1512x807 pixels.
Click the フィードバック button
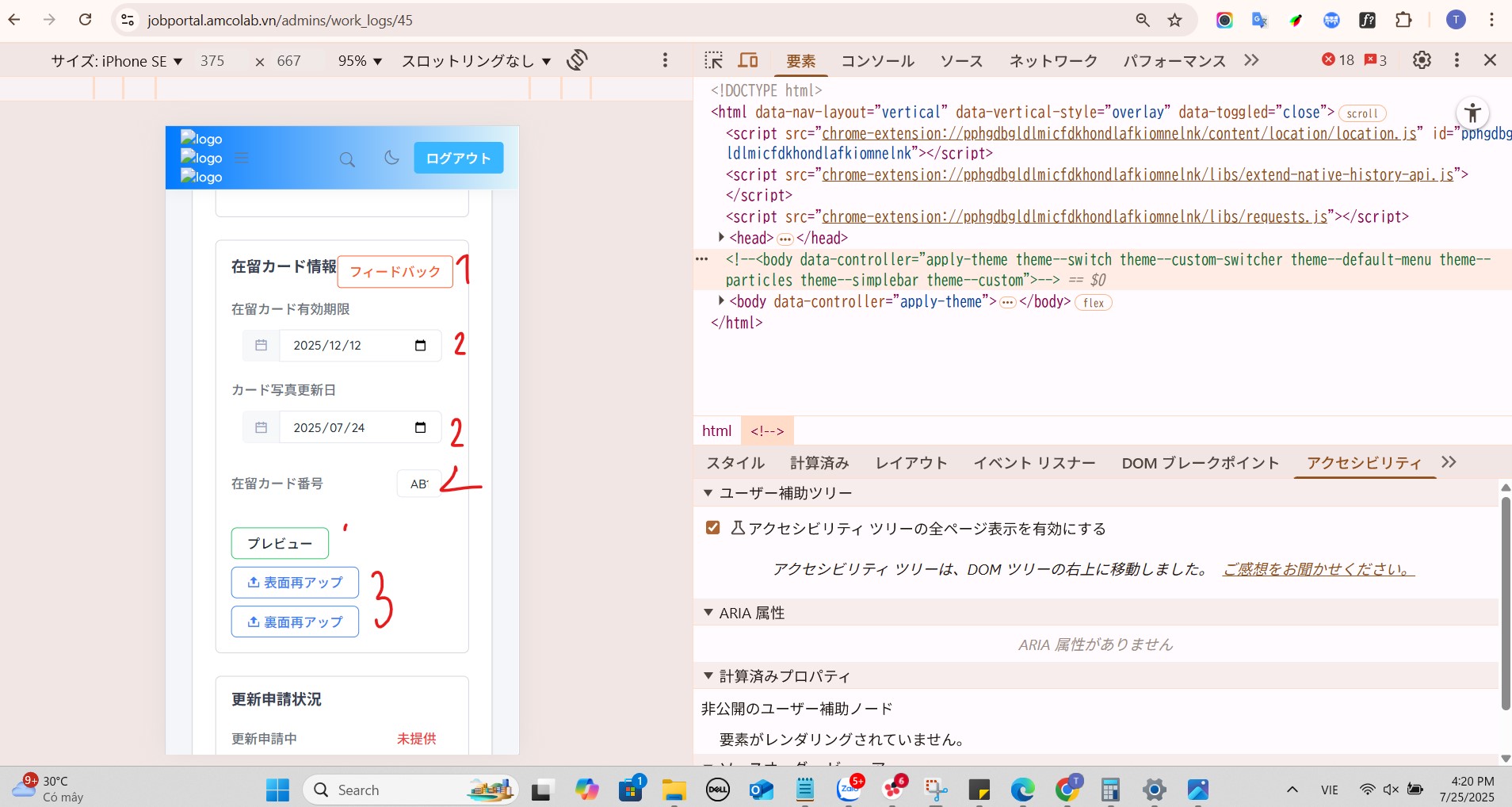point(395,272)
